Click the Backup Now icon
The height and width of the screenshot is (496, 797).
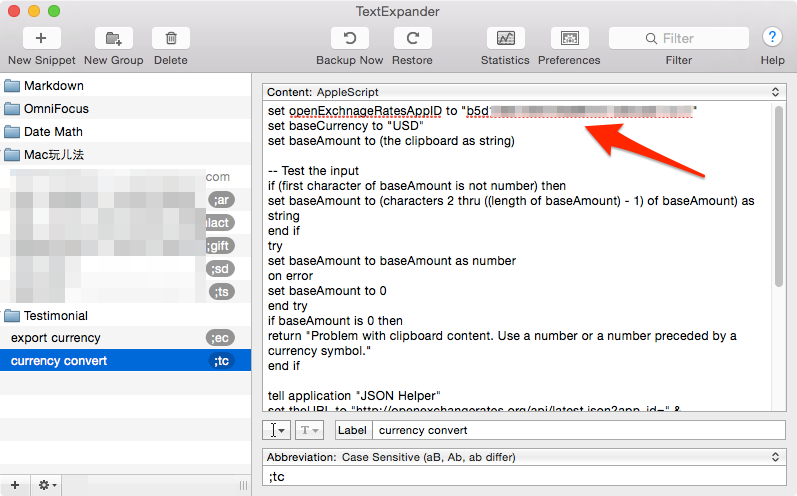(350, 38)
